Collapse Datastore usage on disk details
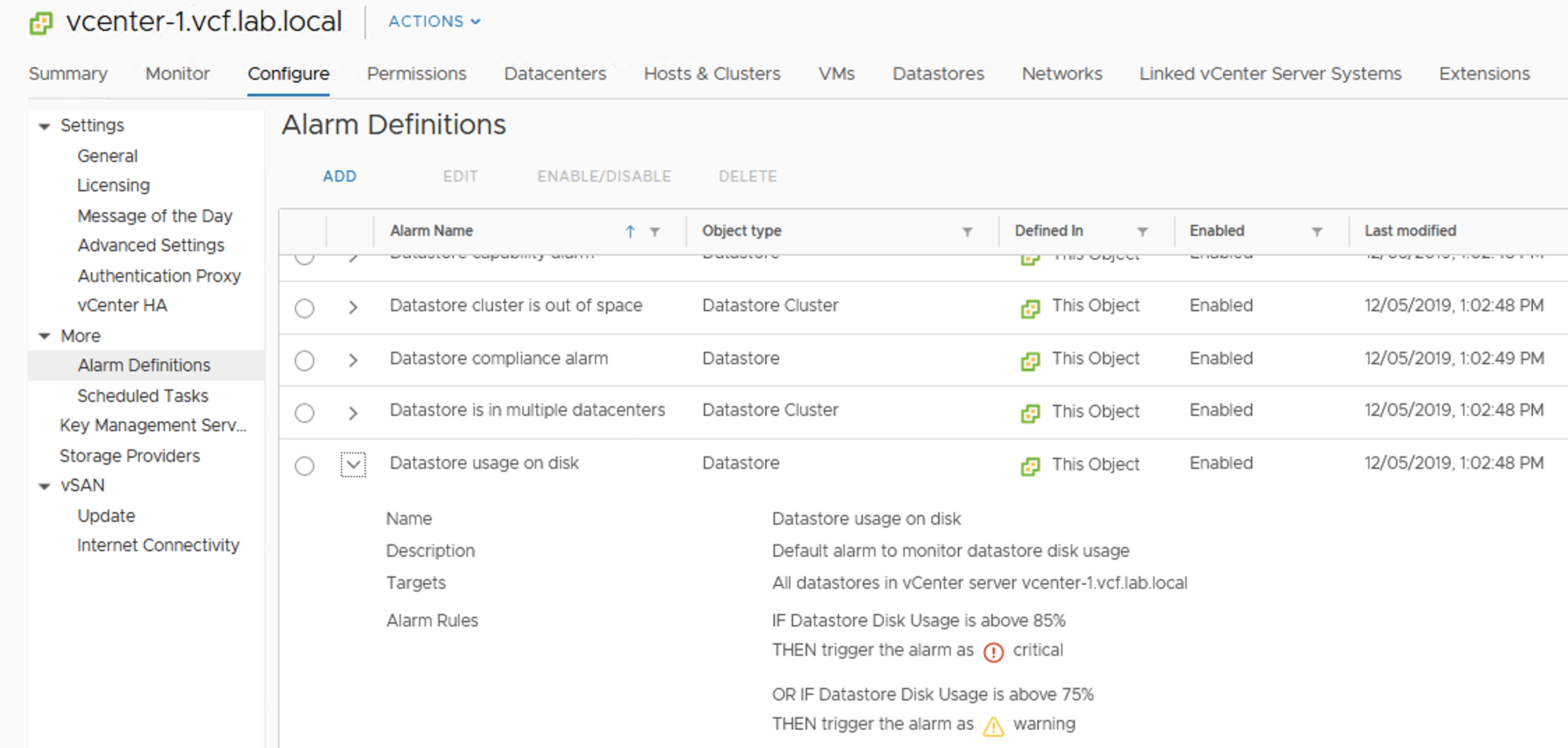 [x=353, y=465]
